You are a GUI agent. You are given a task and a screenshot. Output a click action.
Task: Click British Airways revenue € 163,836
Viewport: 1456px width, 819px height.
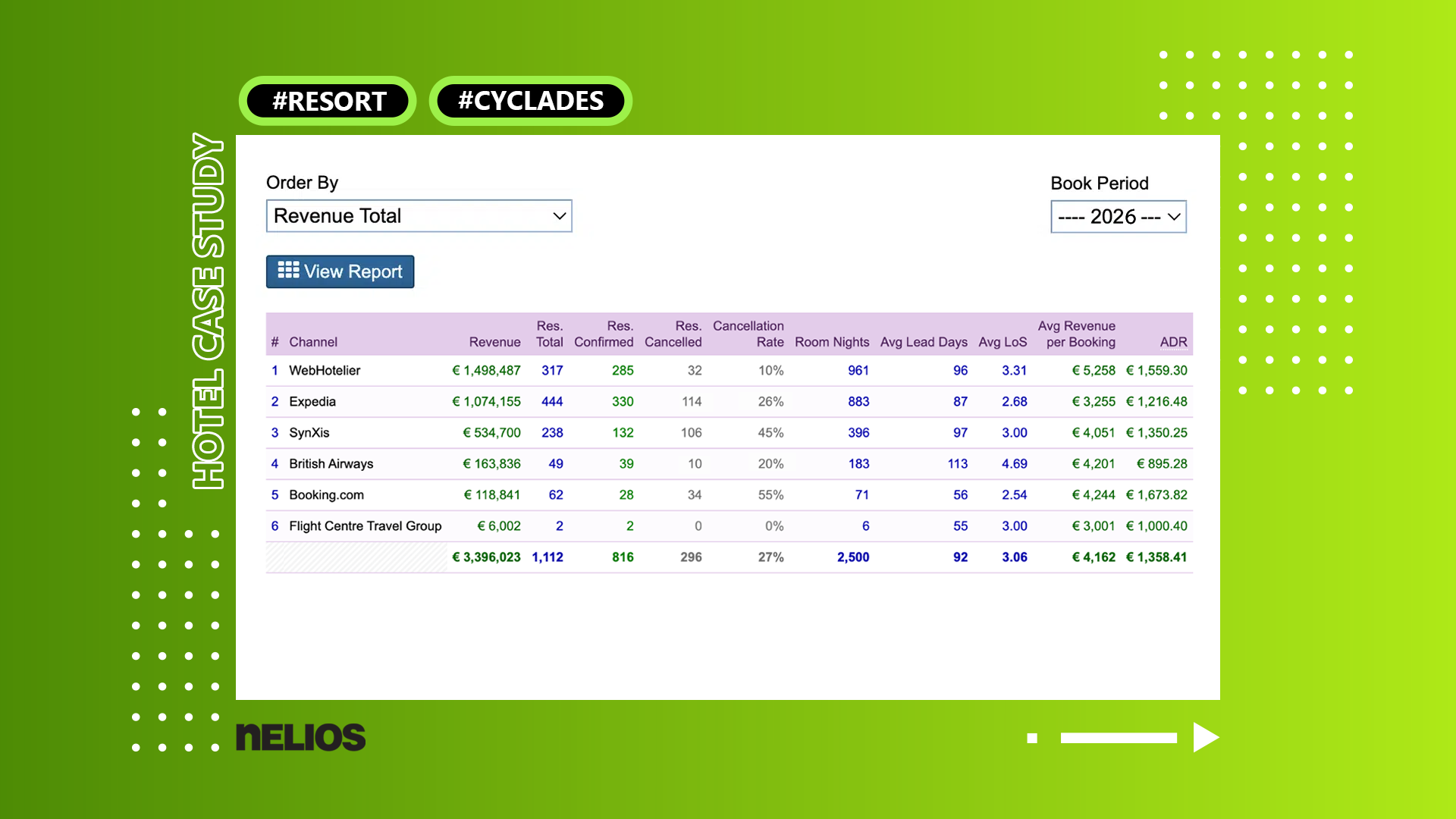tap(491, 464)
